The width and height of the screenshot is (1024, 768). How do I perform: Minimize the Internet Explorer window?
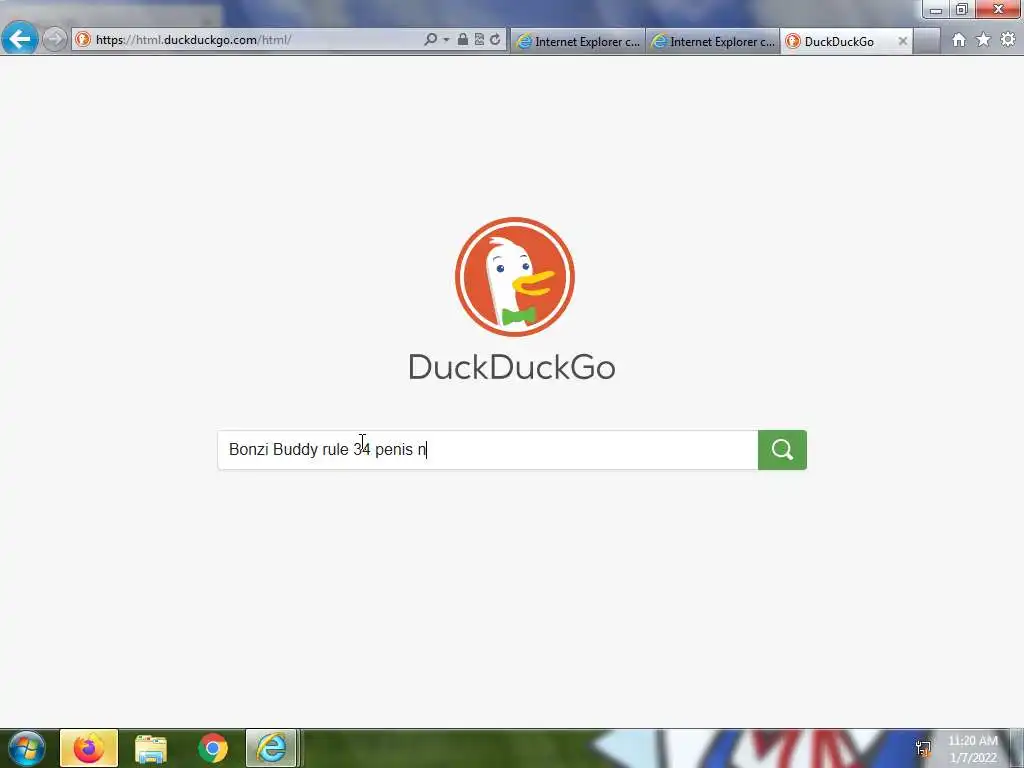[936, 9]
